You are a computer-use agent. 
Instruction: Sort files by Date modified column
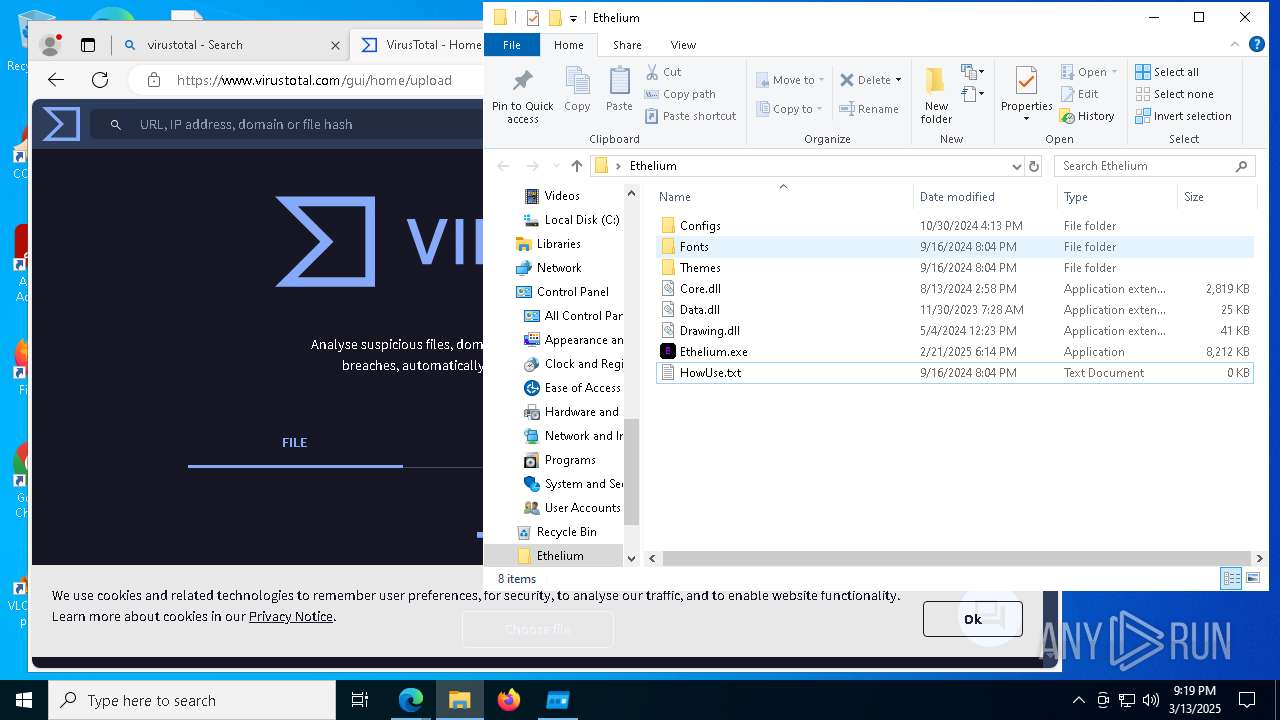click(985, 197)
